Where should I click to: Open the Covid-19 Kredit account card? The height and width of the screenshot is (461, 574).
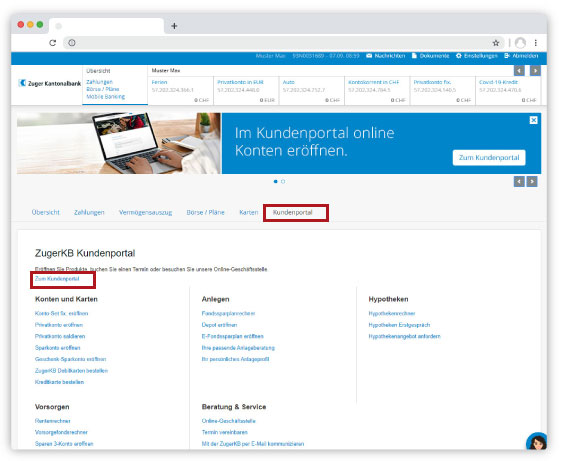508,90
